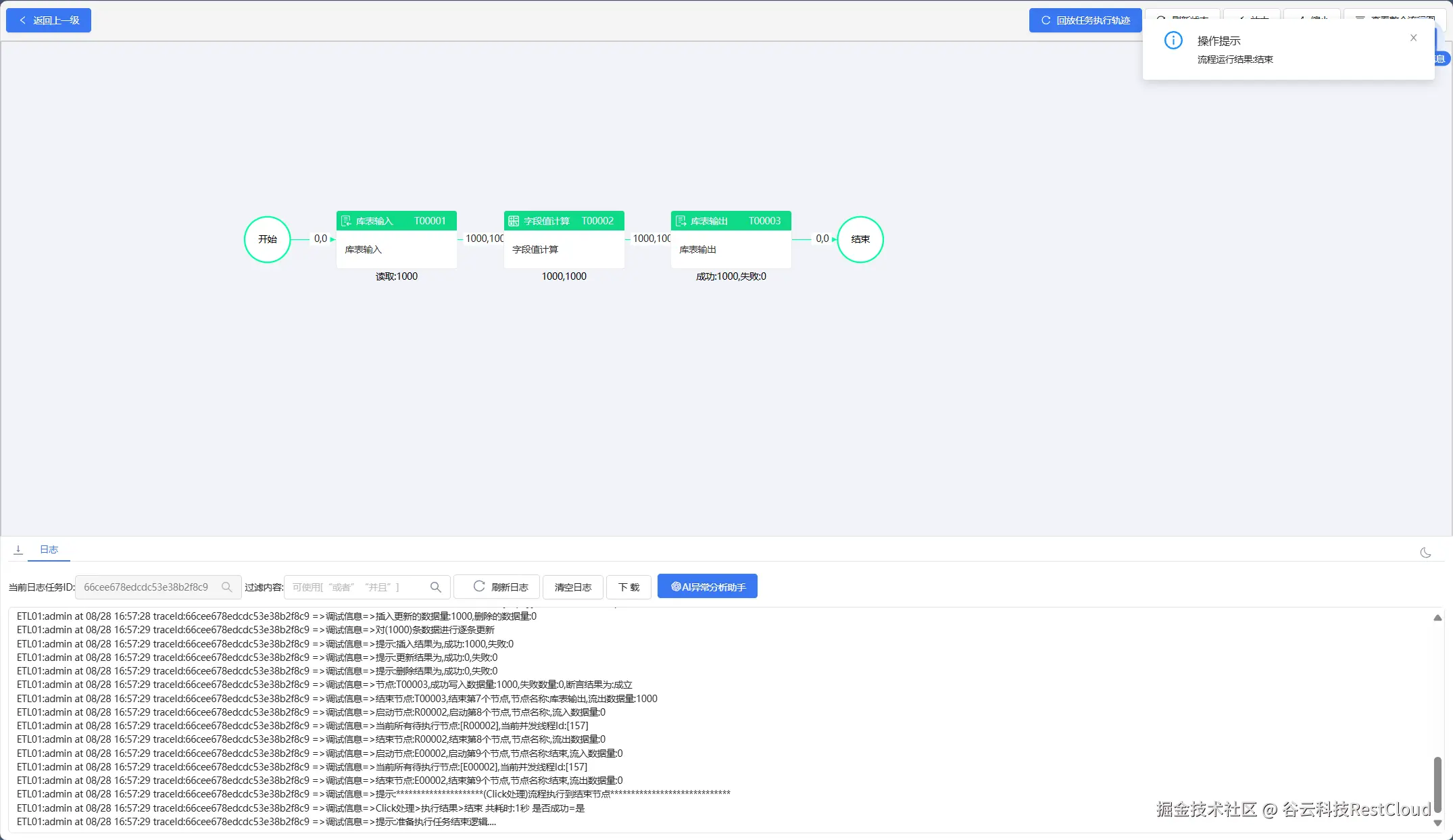Switch to the 日志 tab

click(49, 550)
